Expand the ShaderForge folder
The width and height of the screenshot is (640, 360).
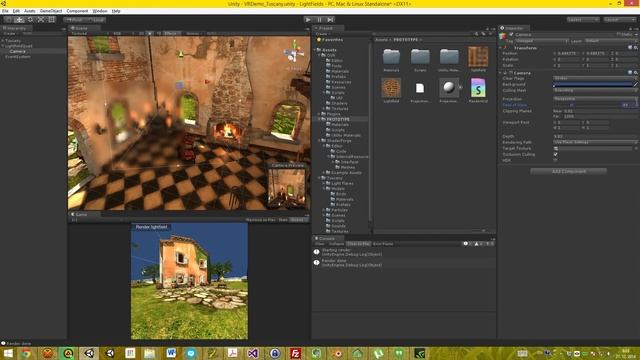[320, 141]
